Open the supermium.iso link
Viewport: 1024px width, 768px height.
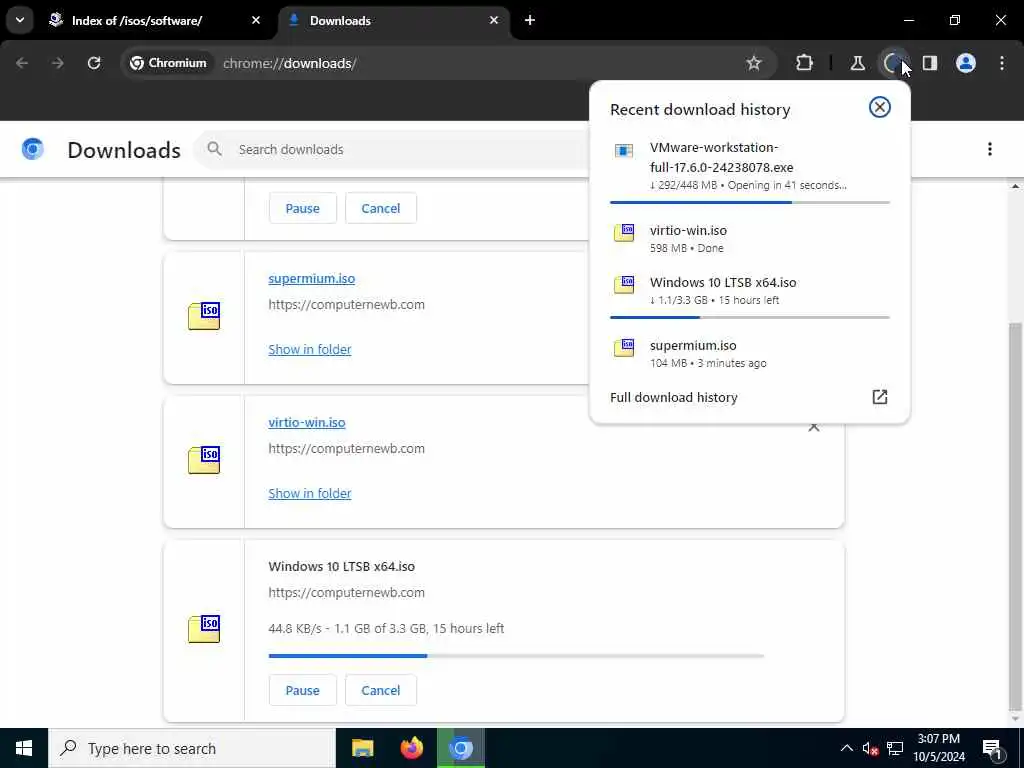(x=312, y=278)
